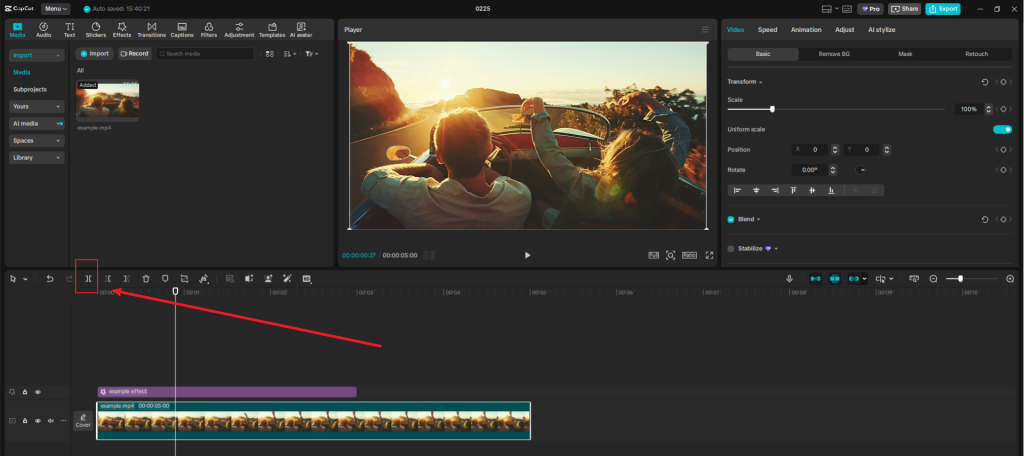Undo the last timeline action
This screenshot has width=1024, height=456.
point(50,278)
